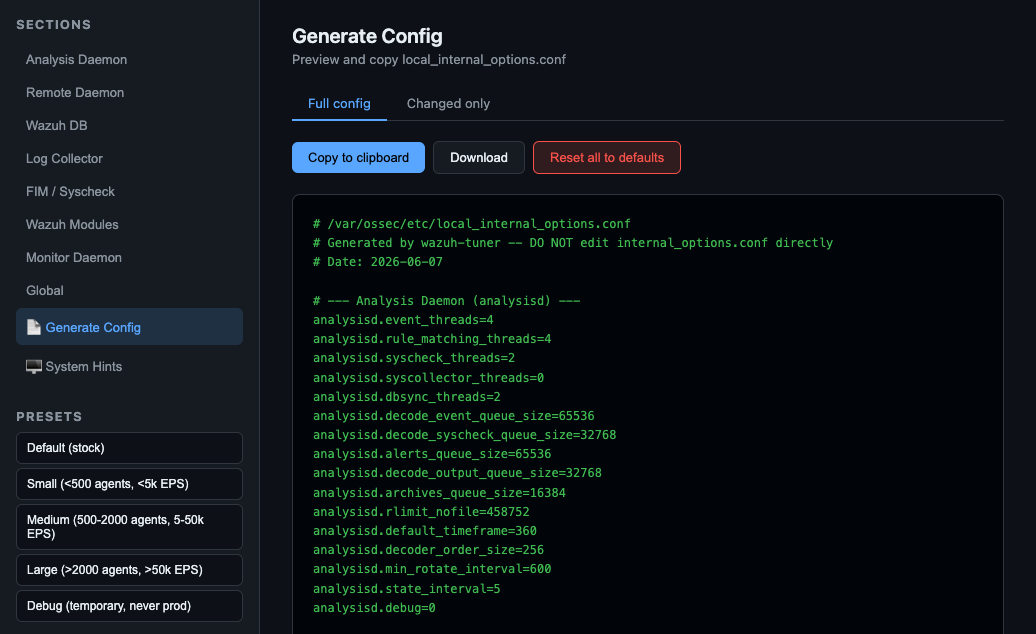This screenshot has height=634, width=1036.
Task: Apply the Debug (temporary, never prod) preset
Action: 130,606
